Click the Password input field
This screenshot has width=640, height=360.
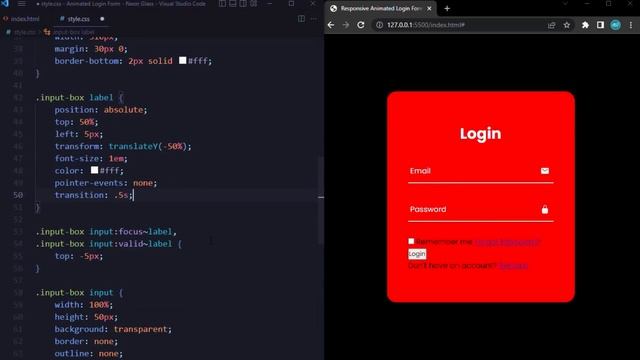click(480, 210)
